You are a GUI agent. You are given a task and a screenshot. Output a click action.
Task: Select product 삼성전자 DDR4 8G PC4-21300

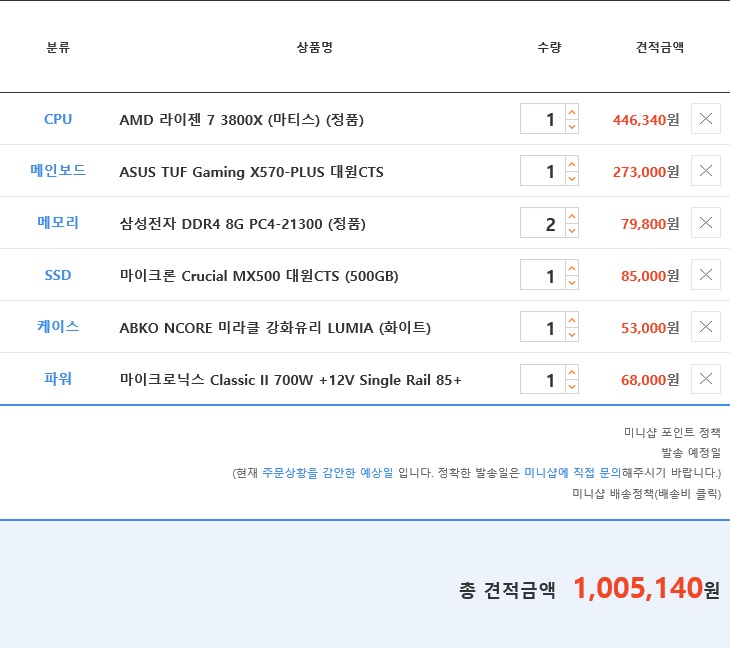[242, 224]
